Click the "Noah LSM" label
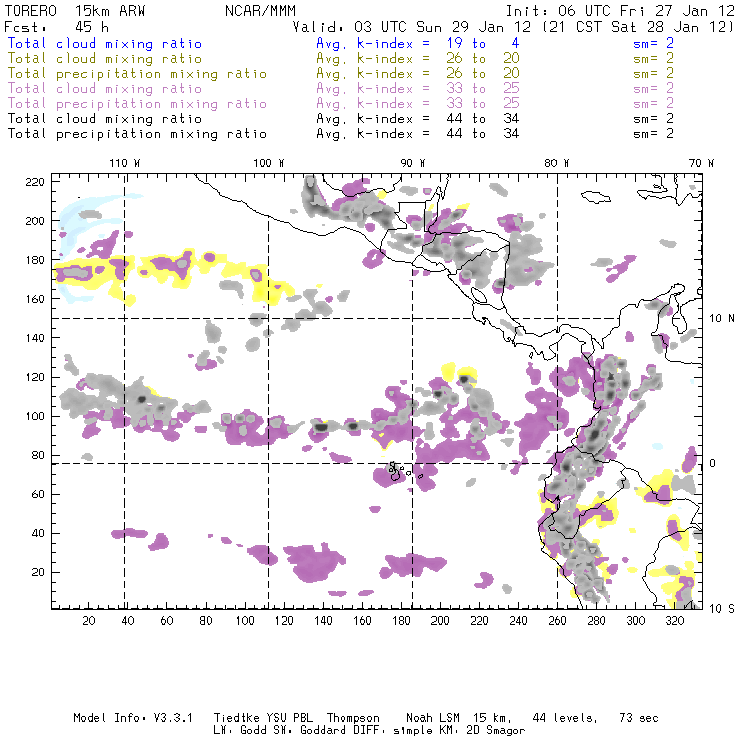The width and height of the screenshot is (740, 740). pyautogui.click(x=433, y=718)
